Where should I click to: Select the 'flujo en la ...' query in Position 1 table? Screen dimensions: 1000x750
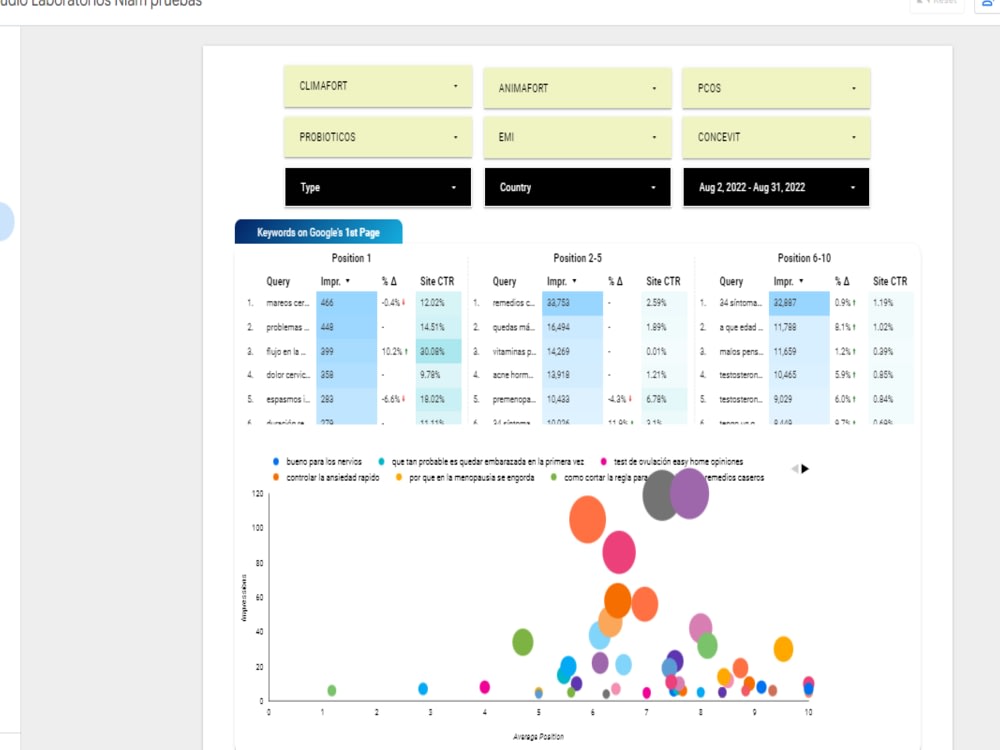[286, 351]
